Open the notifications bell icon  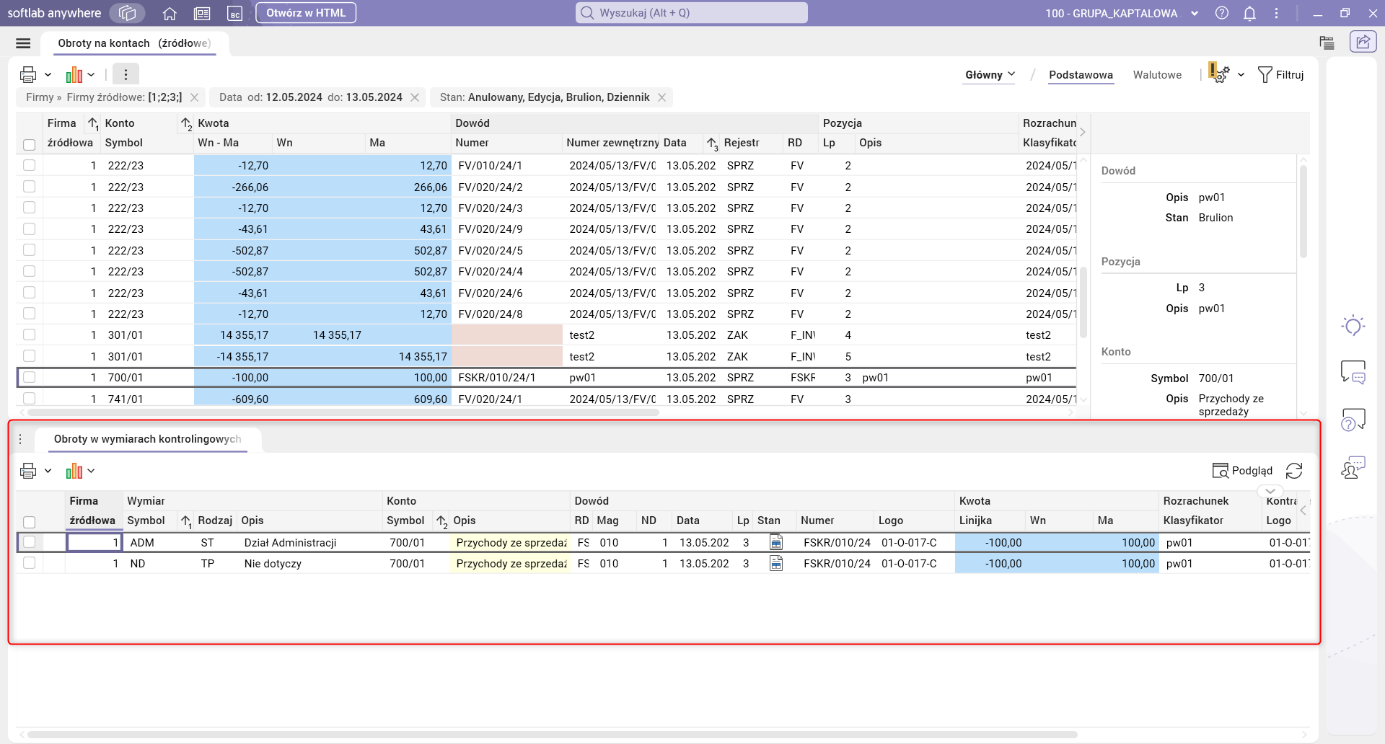tap(1249, 13)
